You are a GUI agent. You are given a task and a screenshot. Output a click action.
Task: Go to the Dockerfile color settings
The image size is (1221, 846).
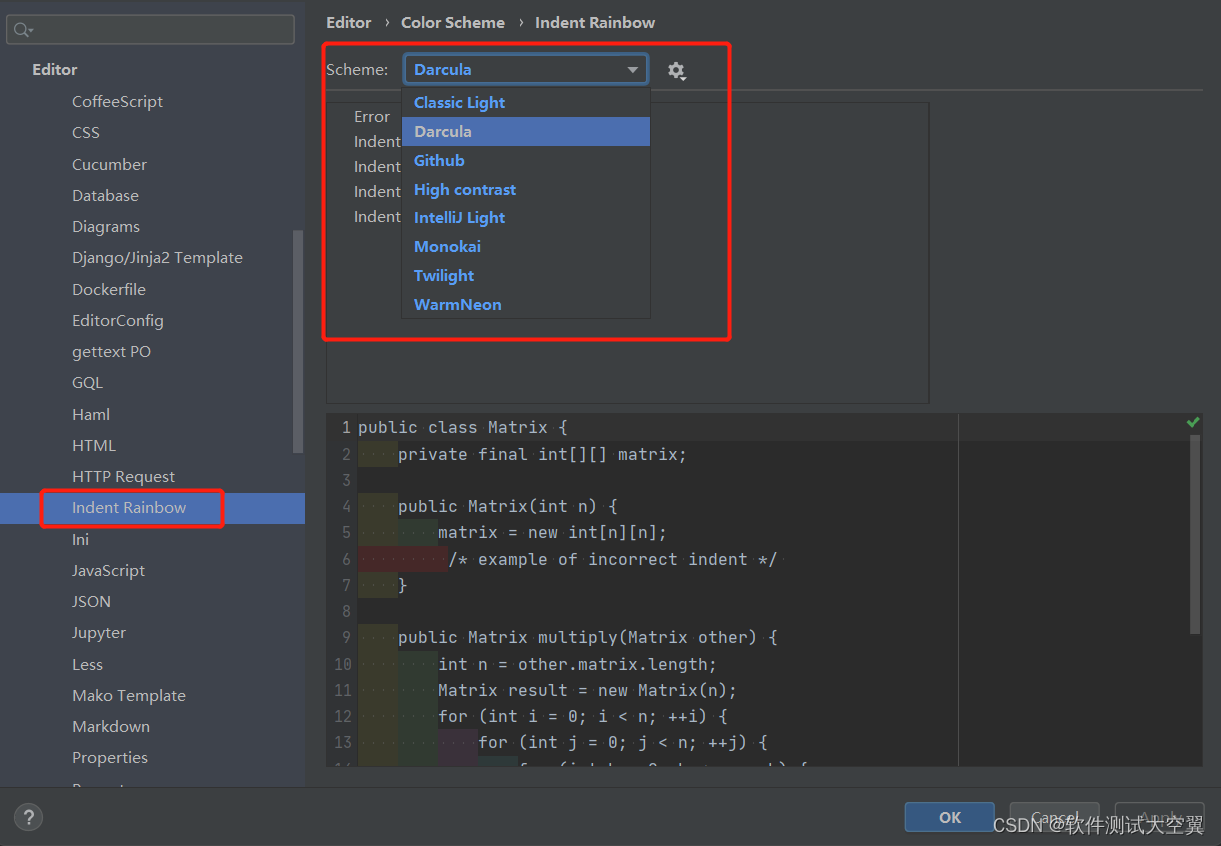coord(109,289)
